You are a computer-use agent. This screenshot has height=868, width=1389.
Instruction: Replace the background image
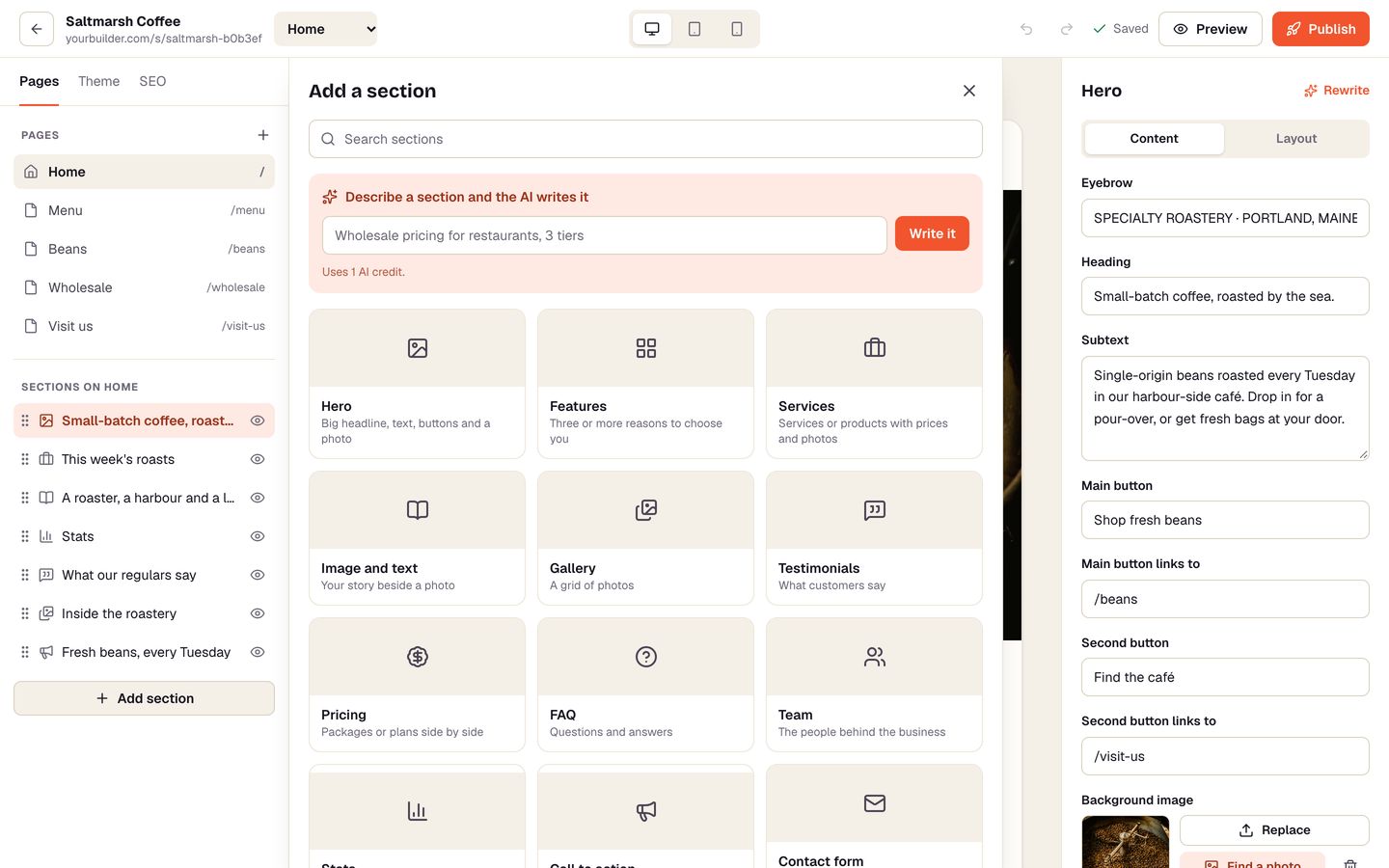[1274, 830]
